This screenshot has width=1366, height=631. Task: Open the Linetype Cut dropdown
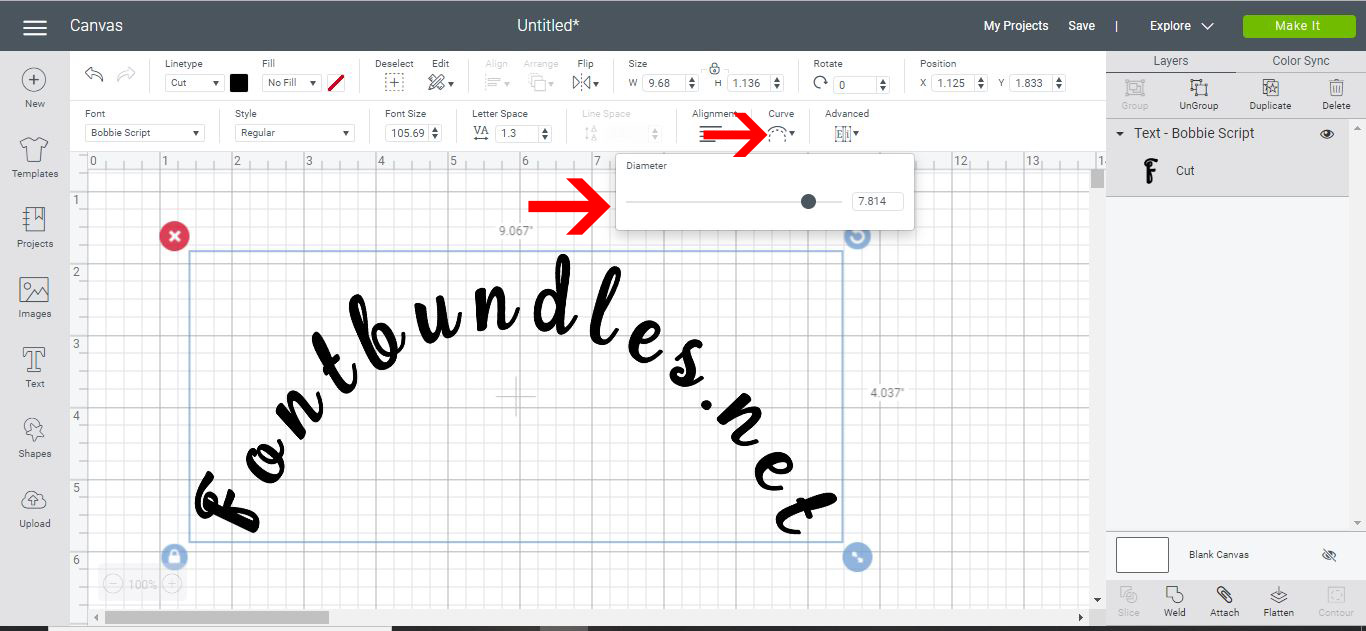[x=194, y=83]
